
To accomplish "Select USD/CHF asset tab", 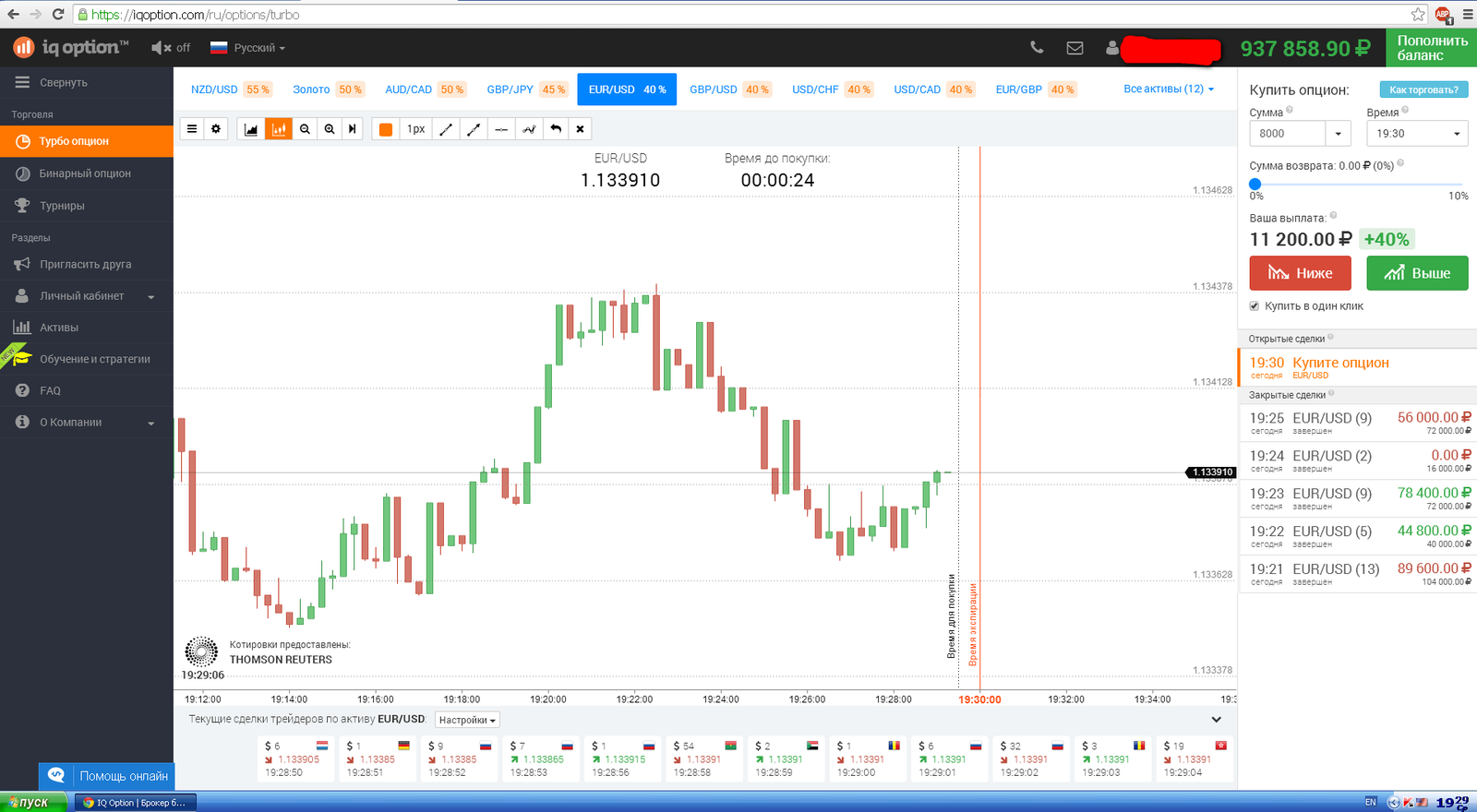I will point(831,90).
